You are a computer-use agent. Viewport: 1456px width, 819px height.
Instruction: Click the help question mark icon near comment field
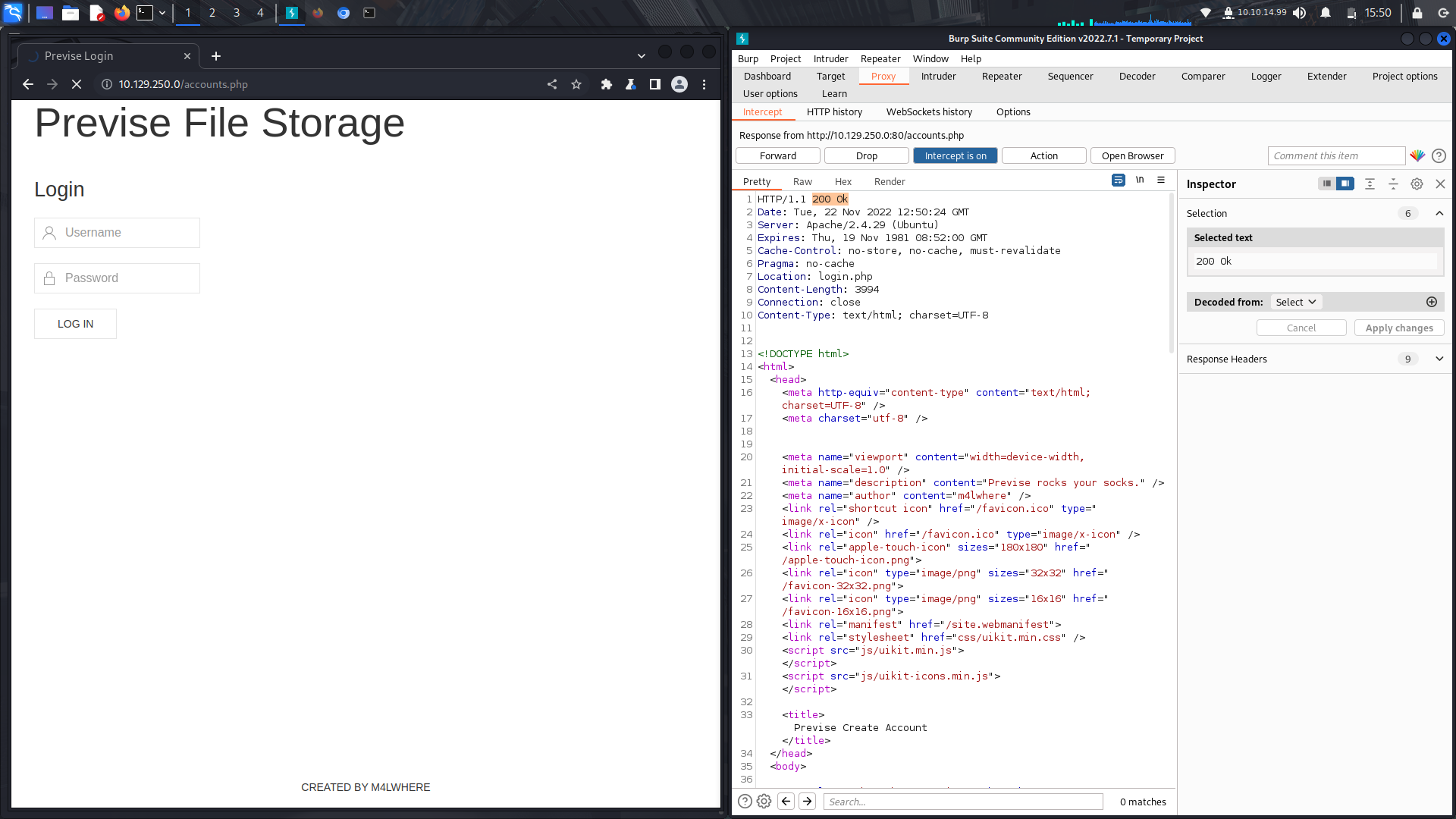[x=1439, y=155]
